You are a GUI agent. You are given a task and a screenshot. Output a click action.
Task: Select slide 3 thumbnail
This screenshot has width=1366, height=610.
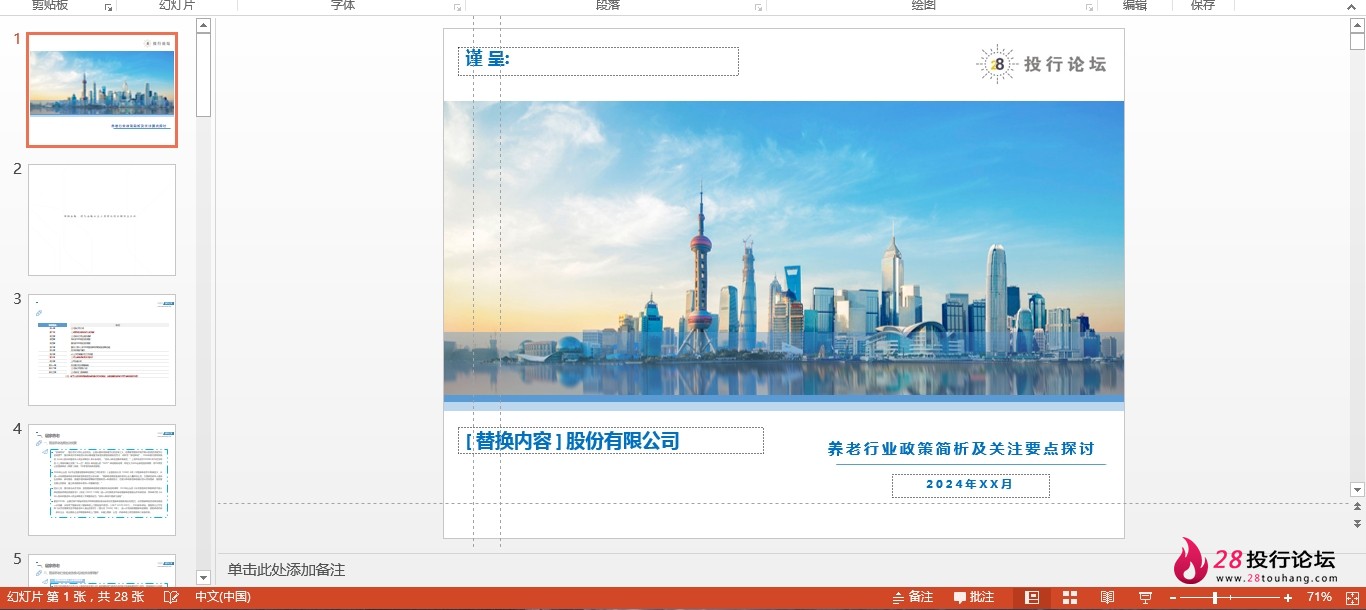[102, 350]
